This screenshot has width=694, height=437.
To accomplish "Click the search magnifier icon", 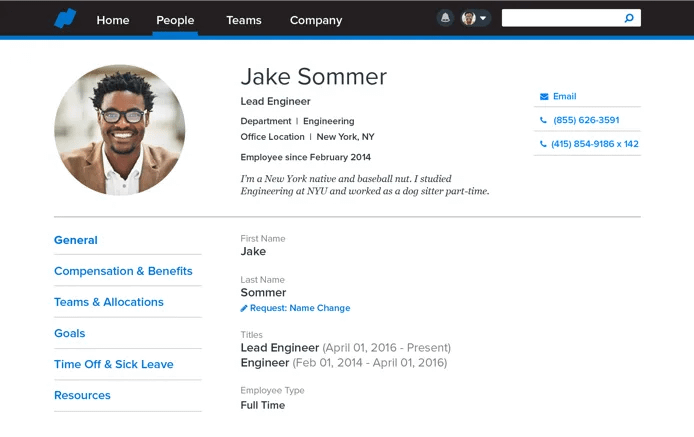I will [629, 18].
